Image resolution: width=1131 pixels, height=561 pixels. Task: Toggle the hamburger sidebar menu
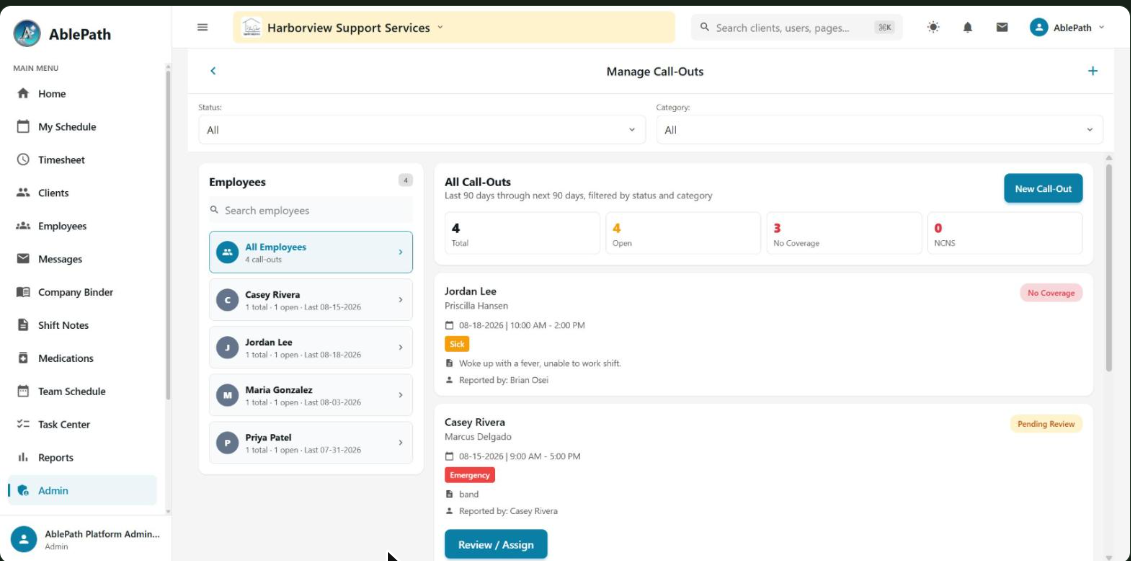(x=203, y=27)
